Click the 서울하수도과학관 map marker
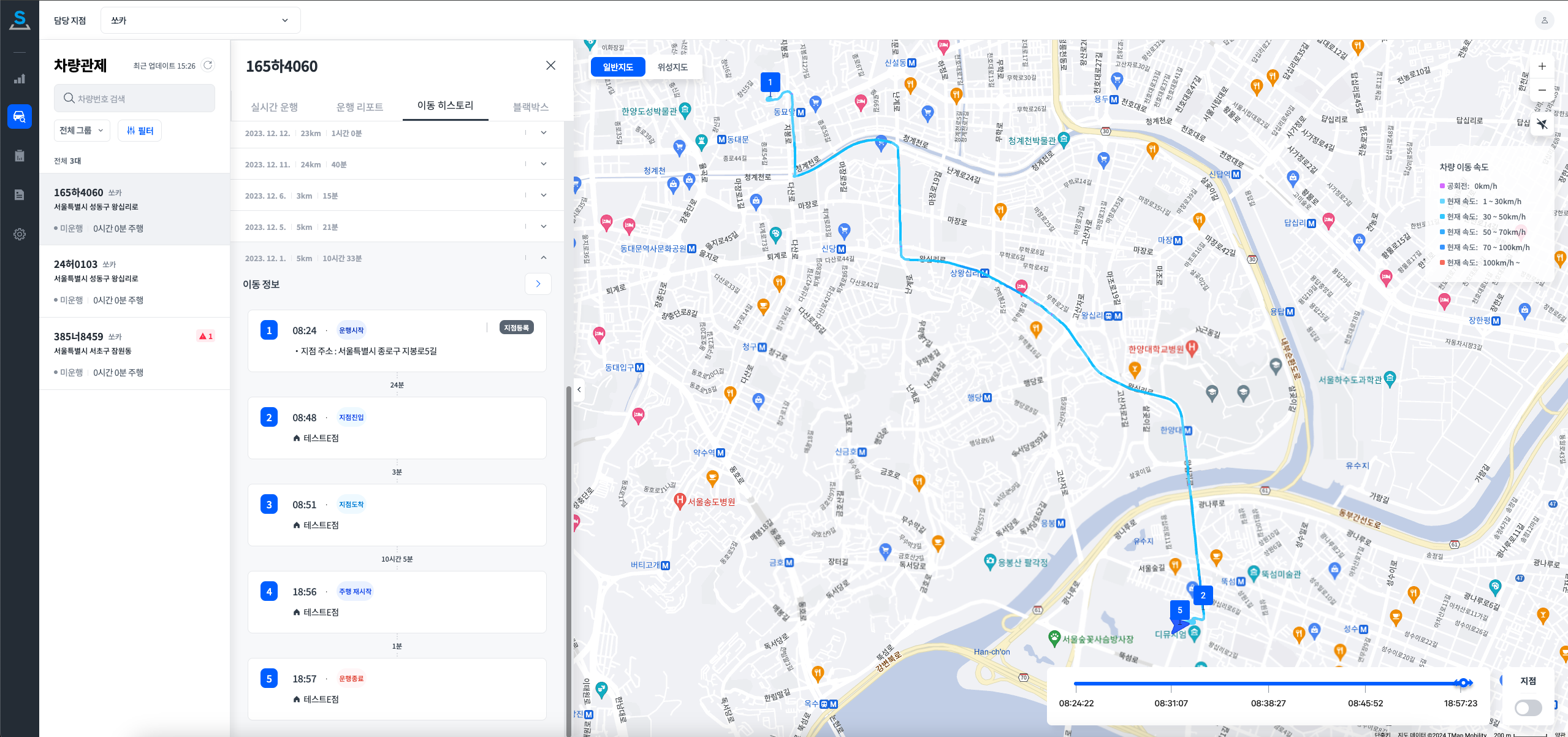 1390,378
